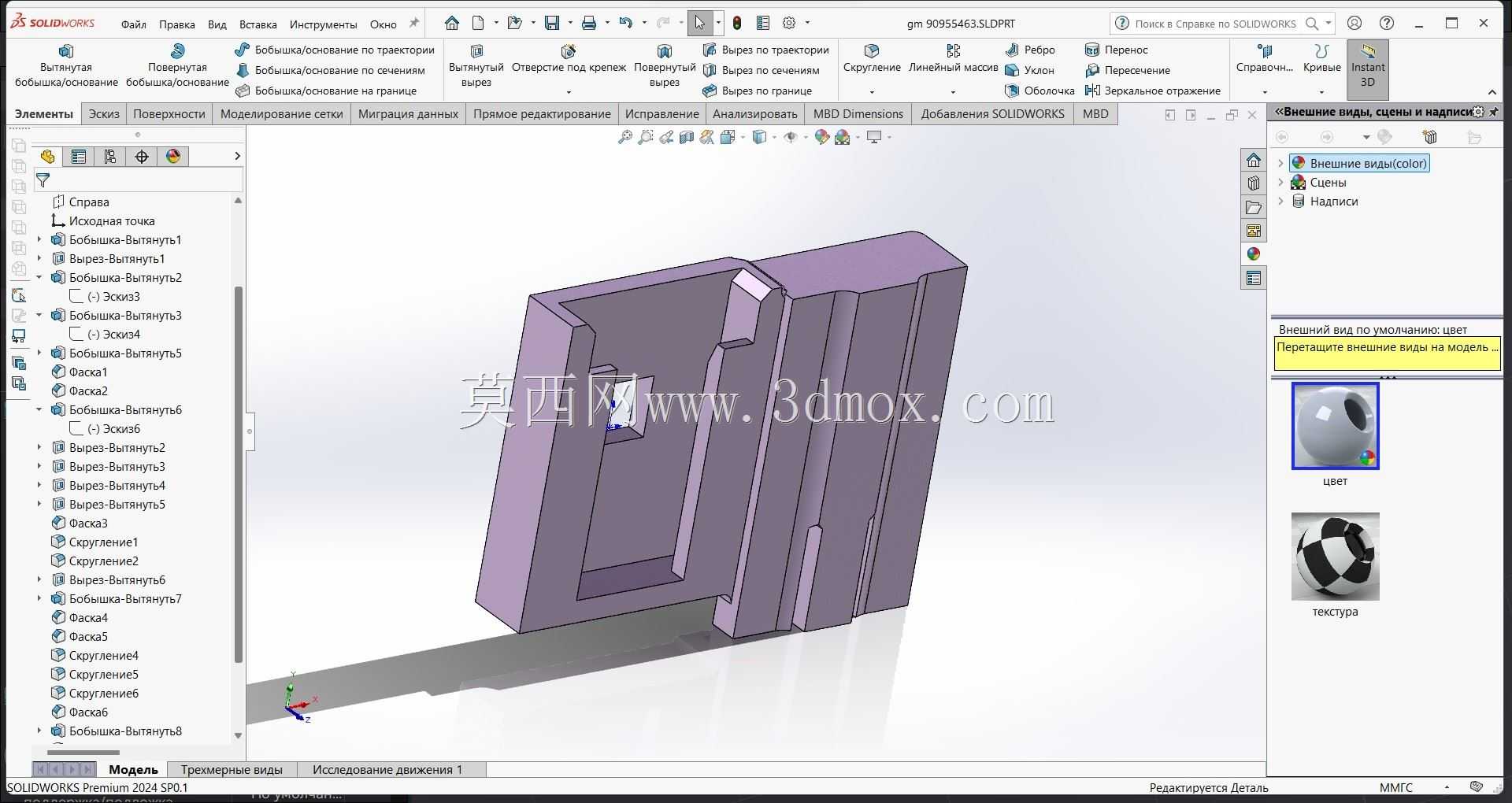Click the Вырез по сечениям button
Screen dimensions: 1512x803
tap(761, 70)
